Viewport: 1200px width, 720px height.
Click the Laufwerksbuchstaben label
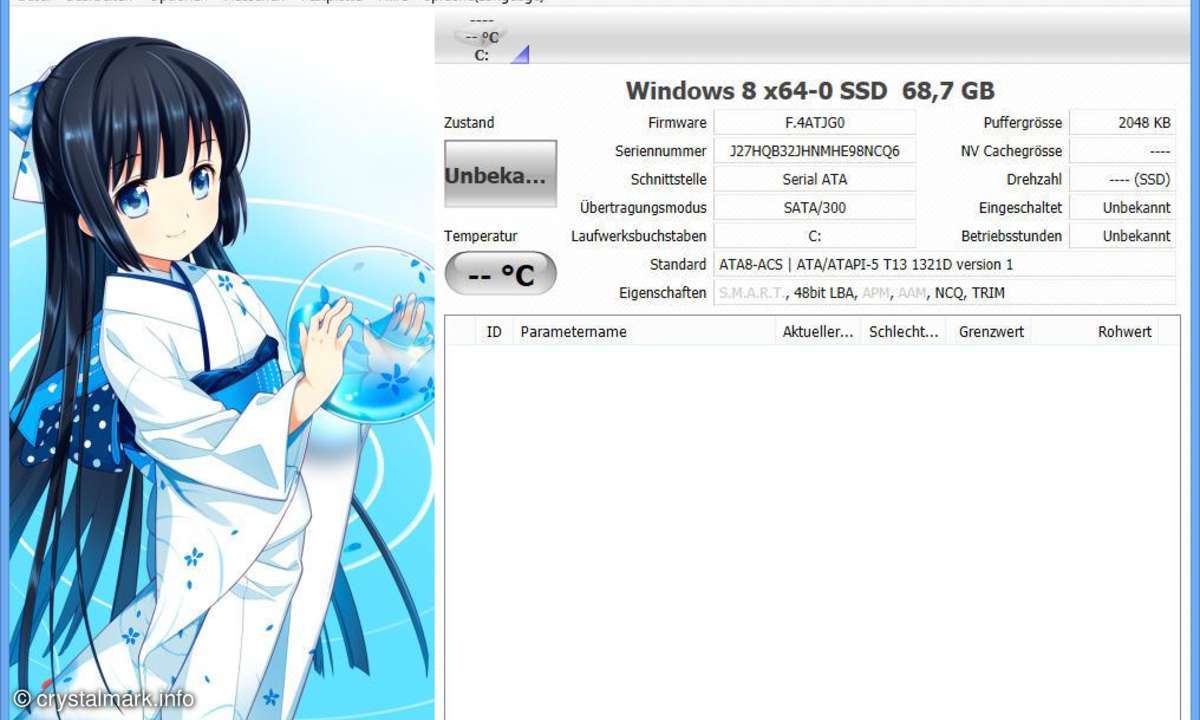639,236
